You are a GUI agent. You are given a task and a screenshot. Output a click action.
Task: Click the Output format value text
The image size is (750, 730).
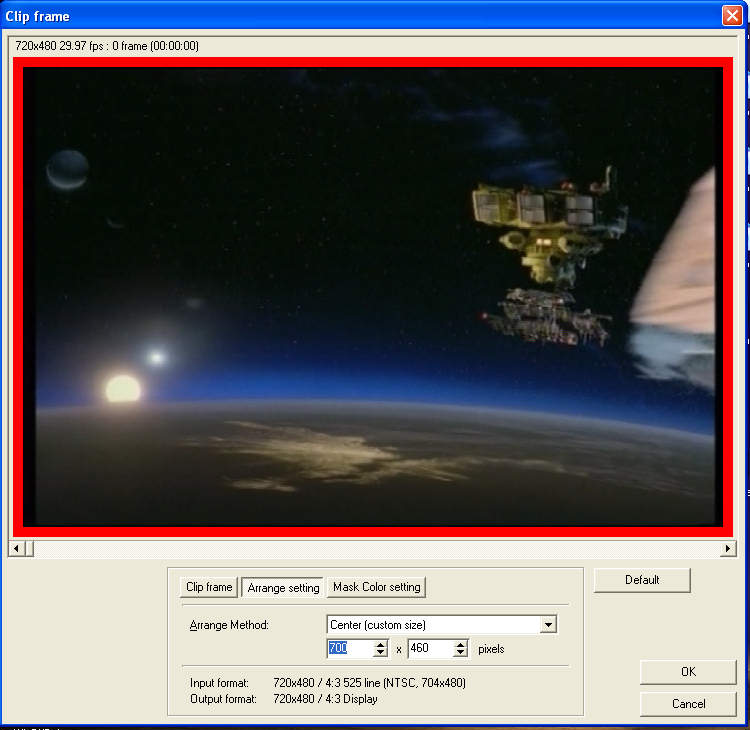click(x=325, y=699)
